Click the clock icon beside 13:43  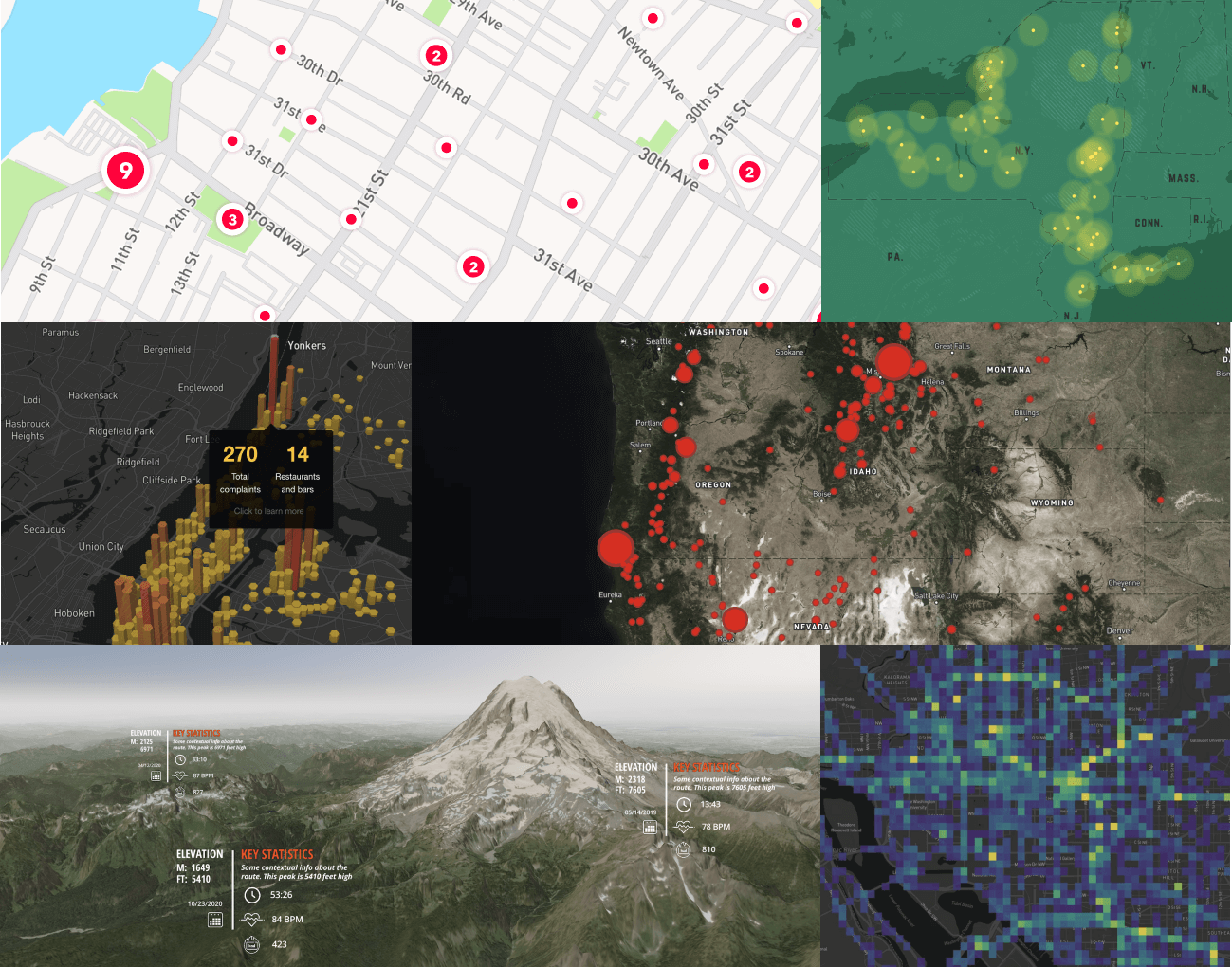pos(684,805)
